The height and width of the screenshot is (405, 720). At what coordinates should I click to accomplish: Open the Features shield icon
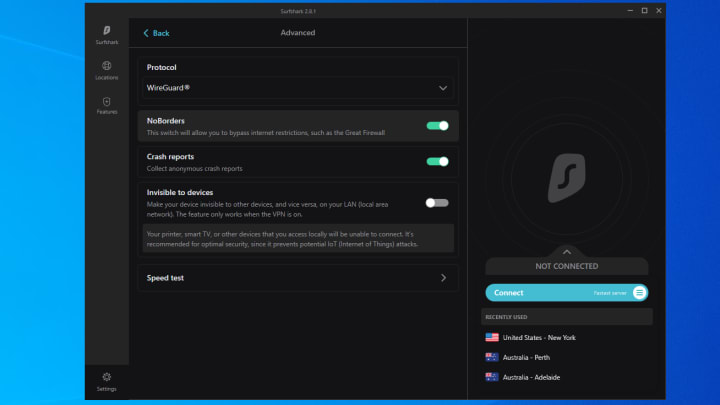[107, 101]
